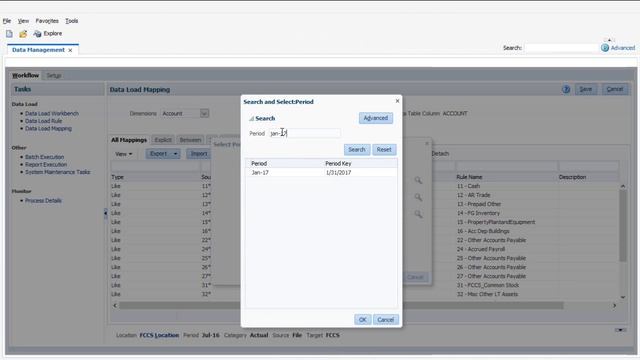Select the 14 - FG Inventory rule row
The width and height of the screenshot is (640, 360).
tap(478, 213)
